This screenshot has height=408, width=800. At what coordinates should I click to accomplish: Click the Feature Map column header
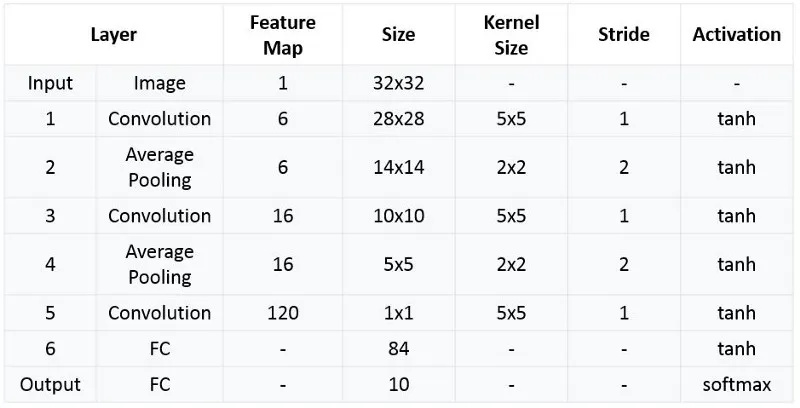point(283,35)
